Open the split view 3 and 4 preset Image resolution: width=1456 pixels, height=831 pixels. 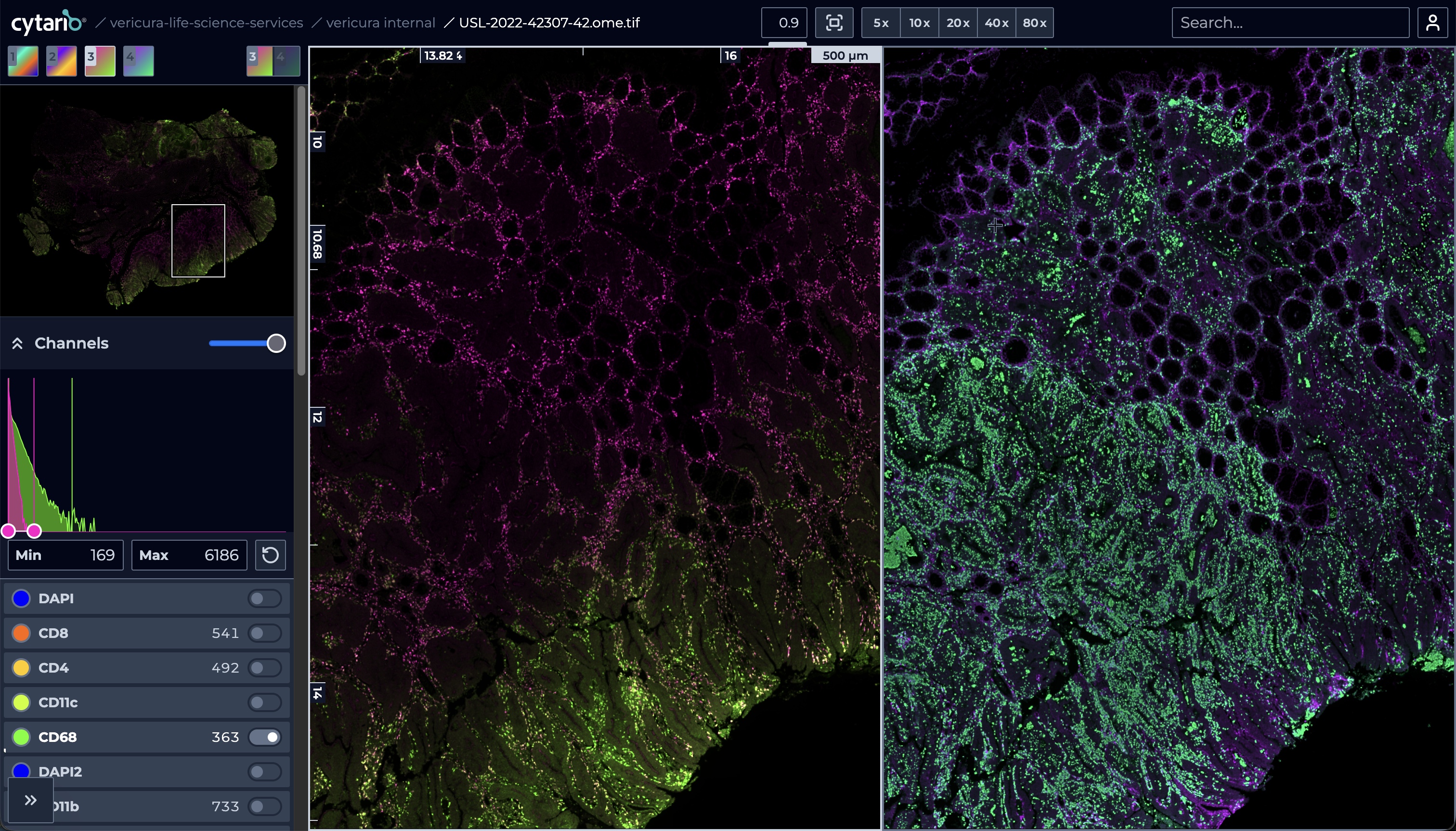click(x=273, y=61)
